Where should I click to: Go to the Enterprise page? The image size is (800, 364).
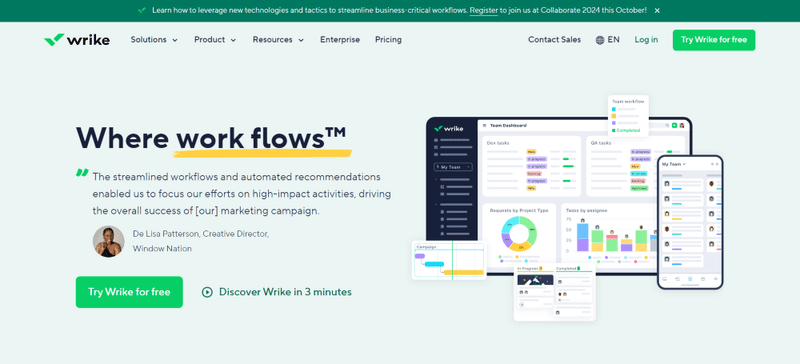coord(340,40)
